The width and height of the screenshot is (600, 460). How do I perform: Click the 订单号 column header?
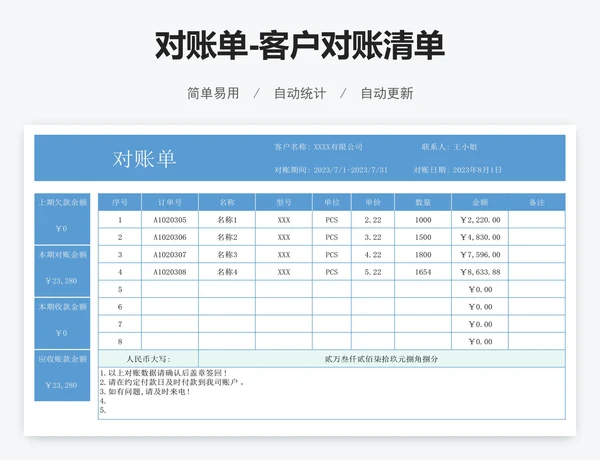point(170,202)
